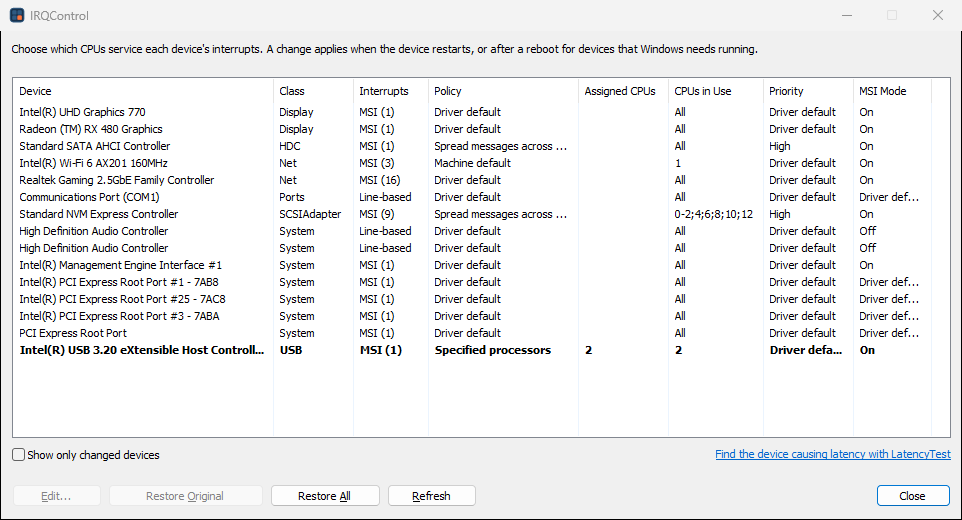Click the SCSIAdapter class cell

(310, 214)
